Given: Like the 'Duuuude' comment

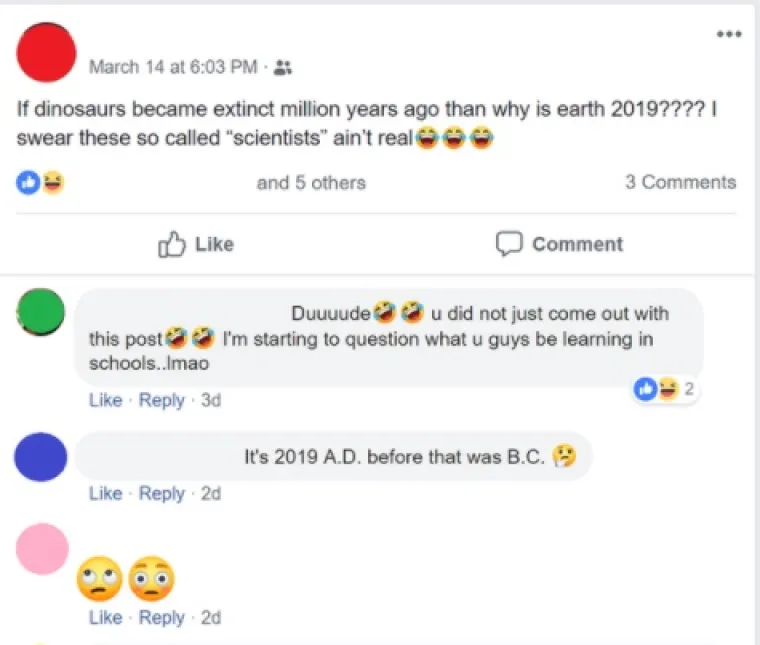Looking at the screenshot, I should coord(105,400).
